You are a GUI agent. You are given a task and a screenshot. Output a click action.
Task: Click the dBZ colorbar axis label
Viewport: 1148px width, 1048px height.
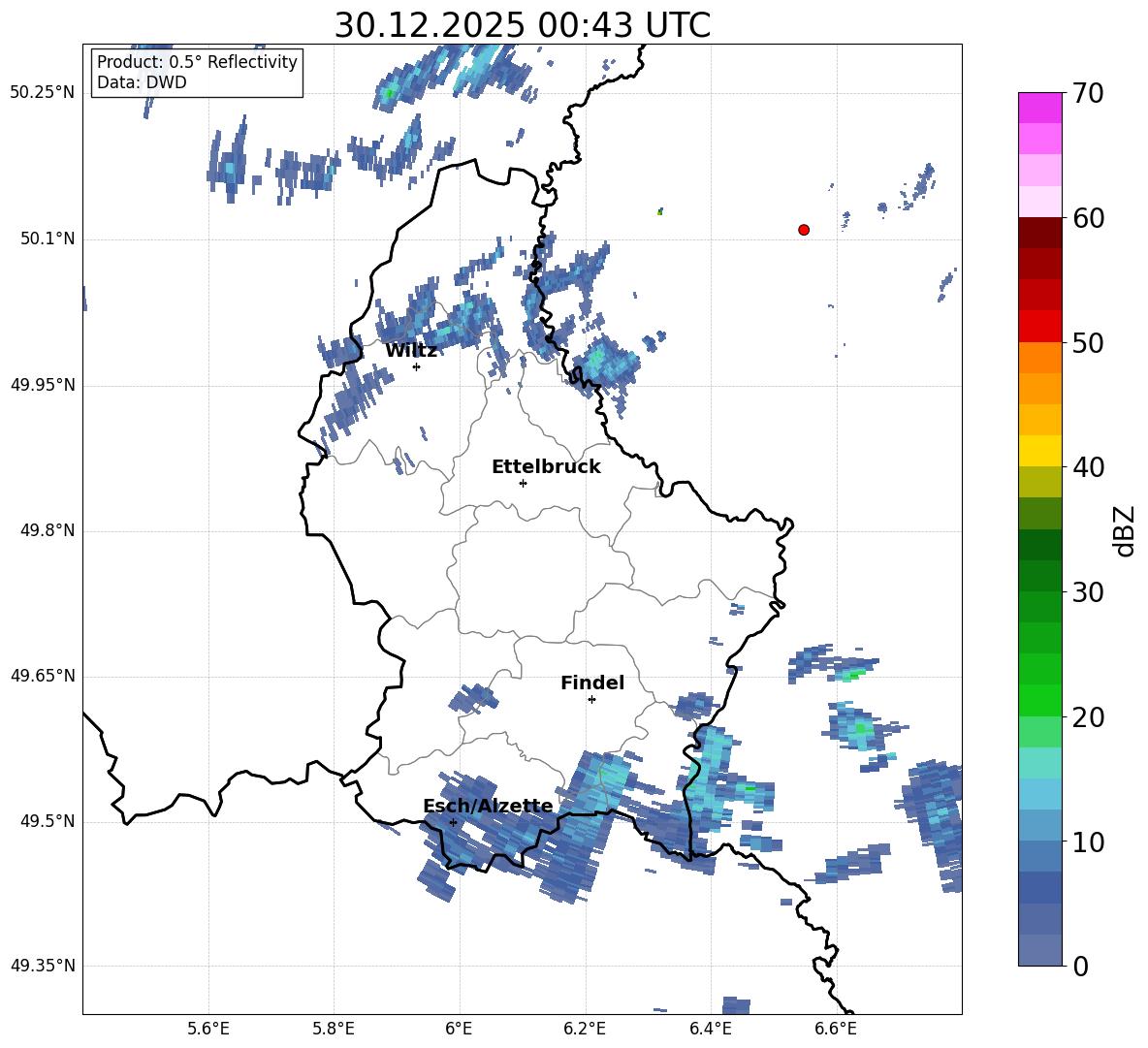(x=1125, y=530)
